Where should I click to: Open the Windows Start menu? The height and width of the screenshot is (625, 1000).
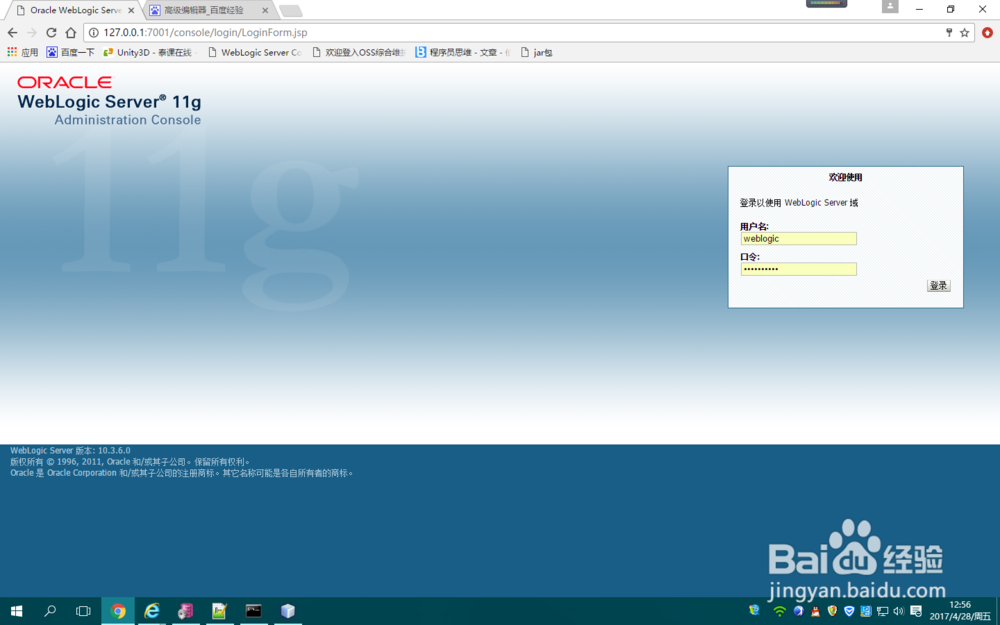tap(17, 611)
